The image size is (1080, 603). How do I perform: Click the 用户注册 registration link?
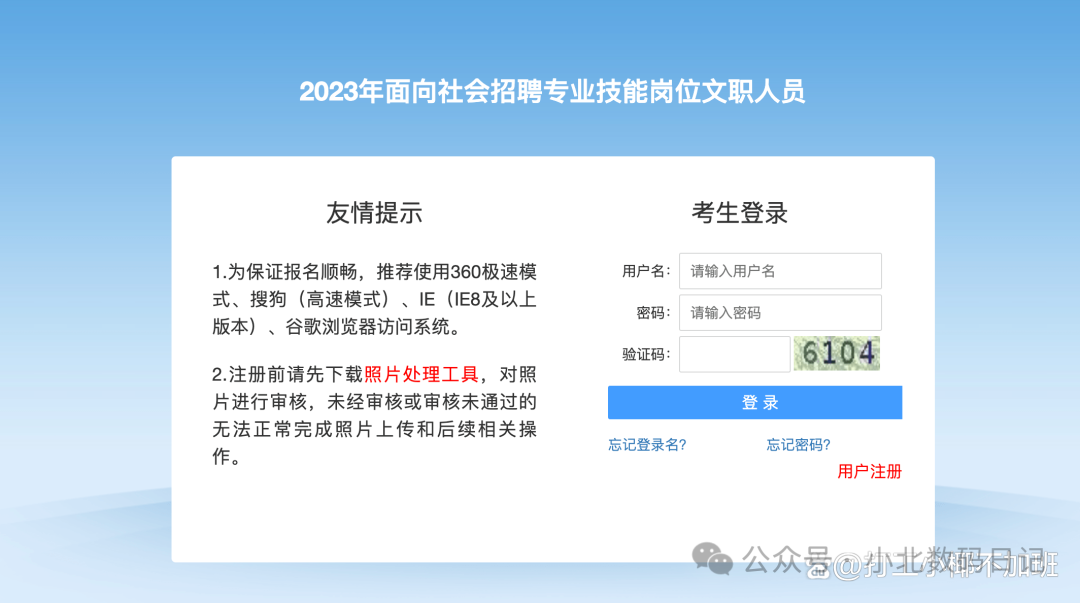click(x=868, y=472)
